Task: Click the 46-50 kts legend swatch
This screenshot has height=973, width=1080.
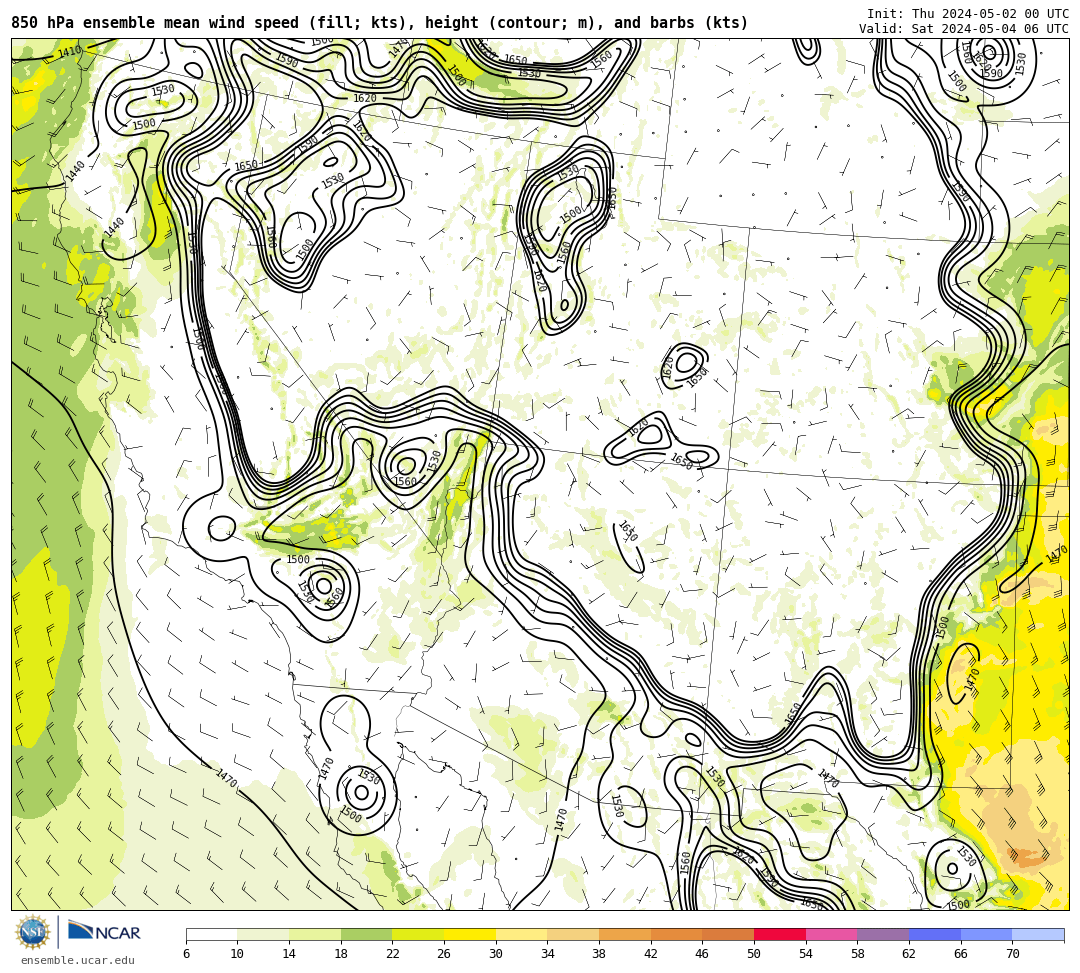Action: [x=728, y=934]
